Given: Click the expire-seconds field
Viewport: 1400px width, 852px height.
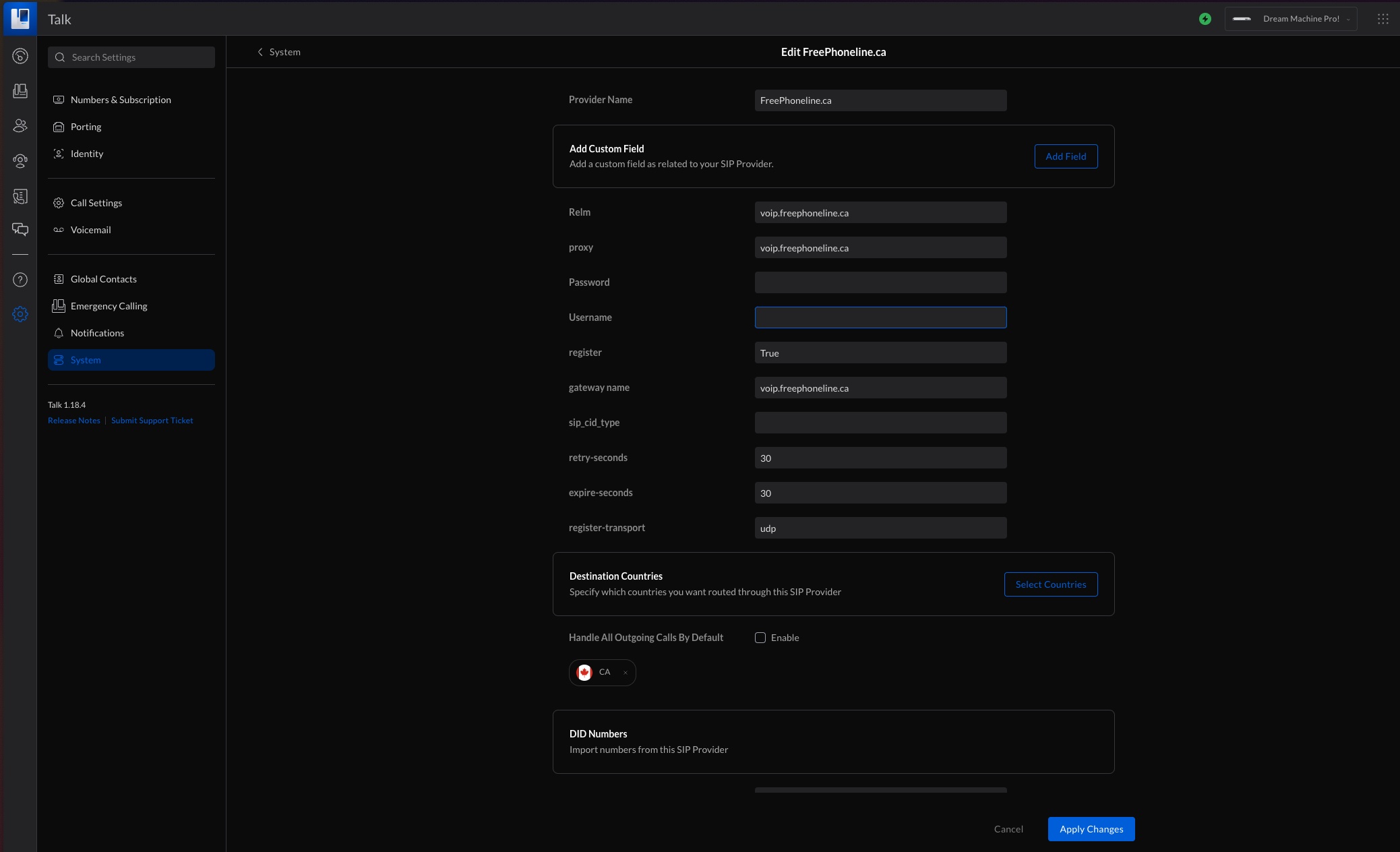Looking at the screenshot, I should point(881,493).
